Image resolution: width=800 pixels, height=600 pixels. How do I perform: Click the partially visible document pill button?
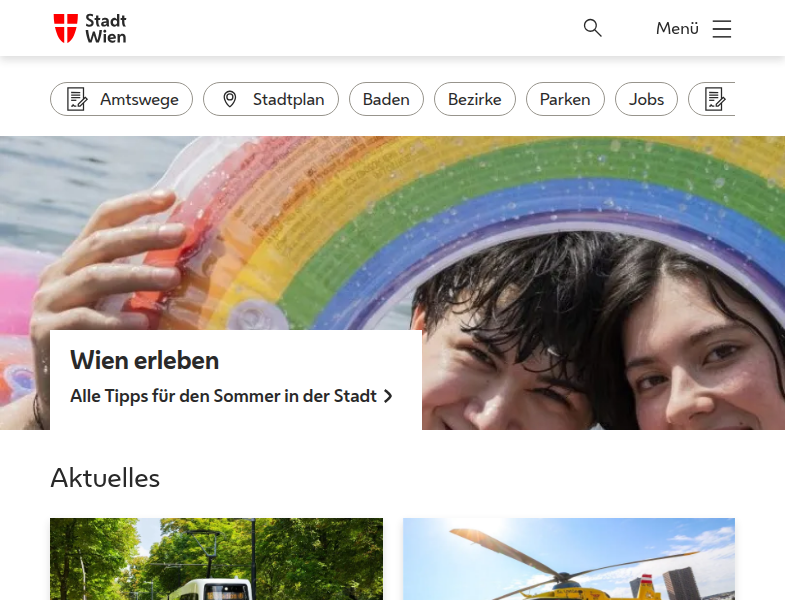pyautogui.click(x=712, y=99)
